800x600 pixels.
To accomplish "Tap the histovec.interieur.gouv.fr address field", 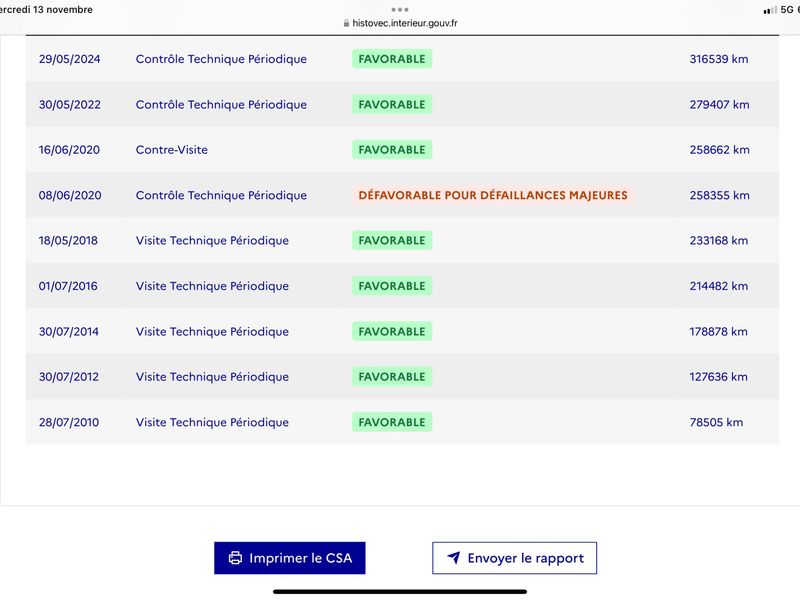I will [x=400, y=23].
